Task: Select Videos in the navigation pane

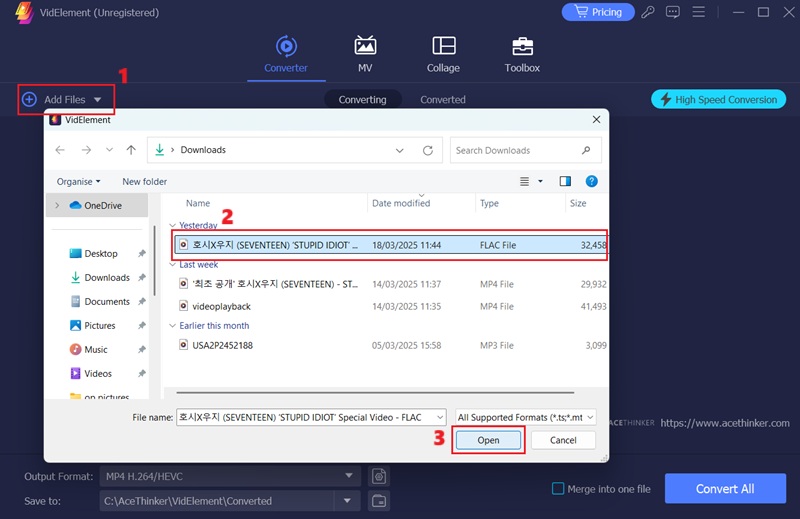Action: [x=98, y=374]
